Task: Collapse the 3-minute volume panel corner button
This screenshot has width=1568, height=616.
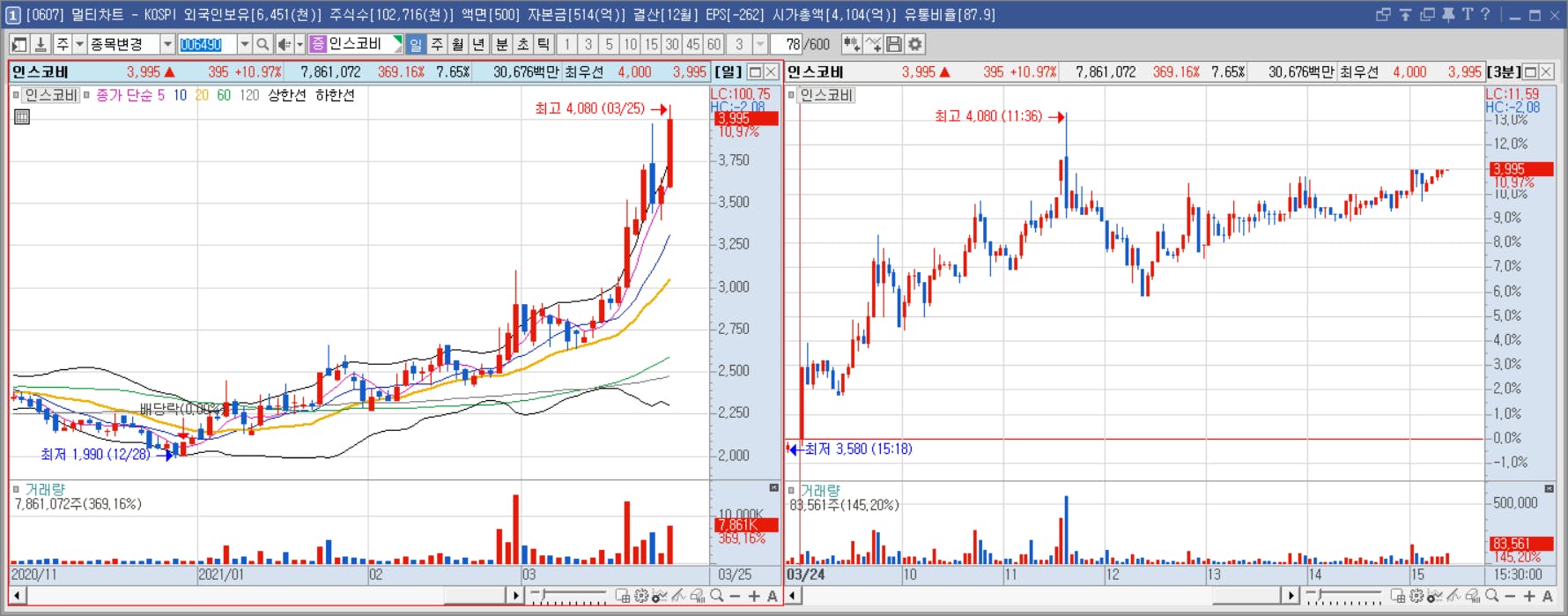Action: (1550, 488)
